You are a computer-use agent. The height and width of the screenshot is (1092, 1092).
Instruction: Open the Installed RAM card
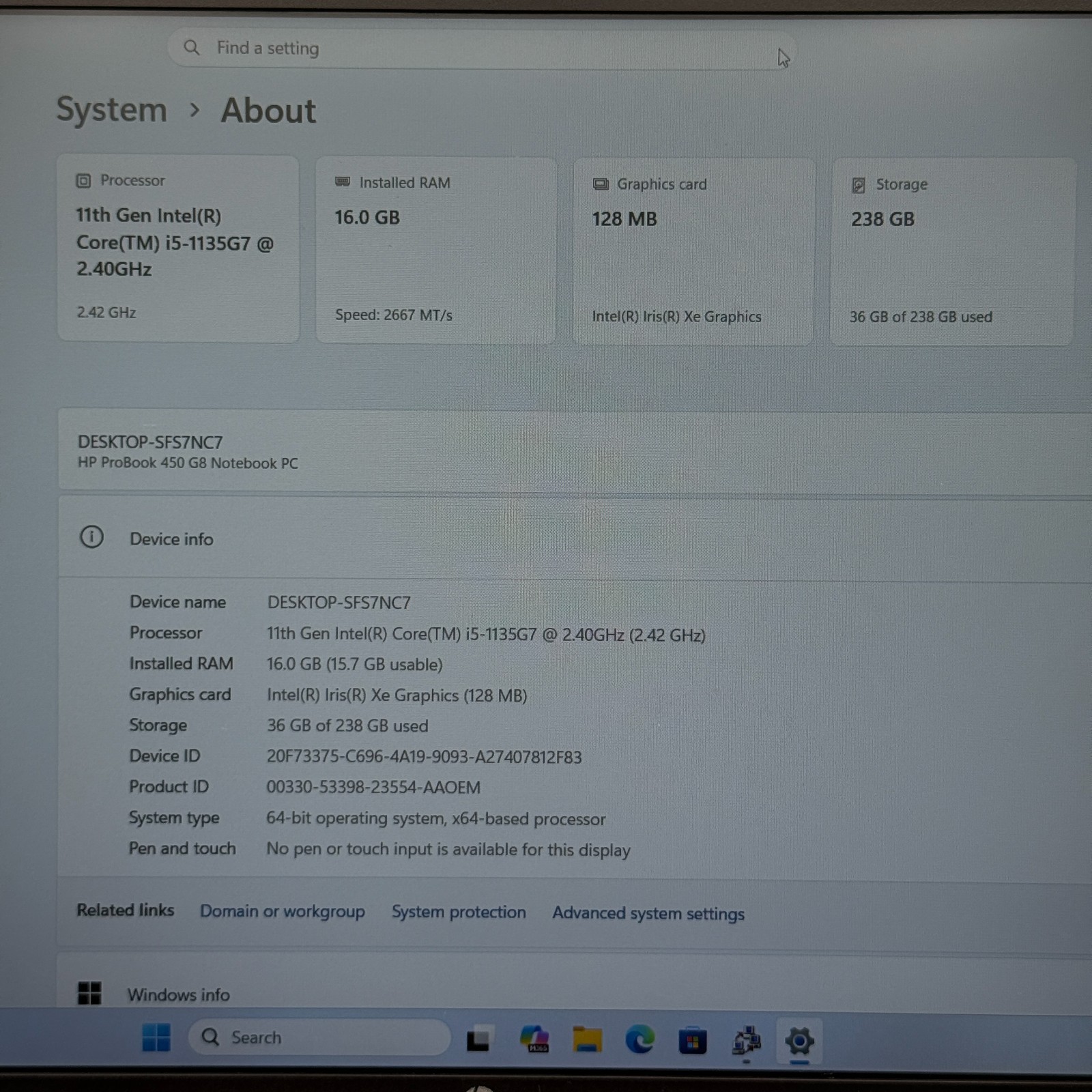point(435,250)
